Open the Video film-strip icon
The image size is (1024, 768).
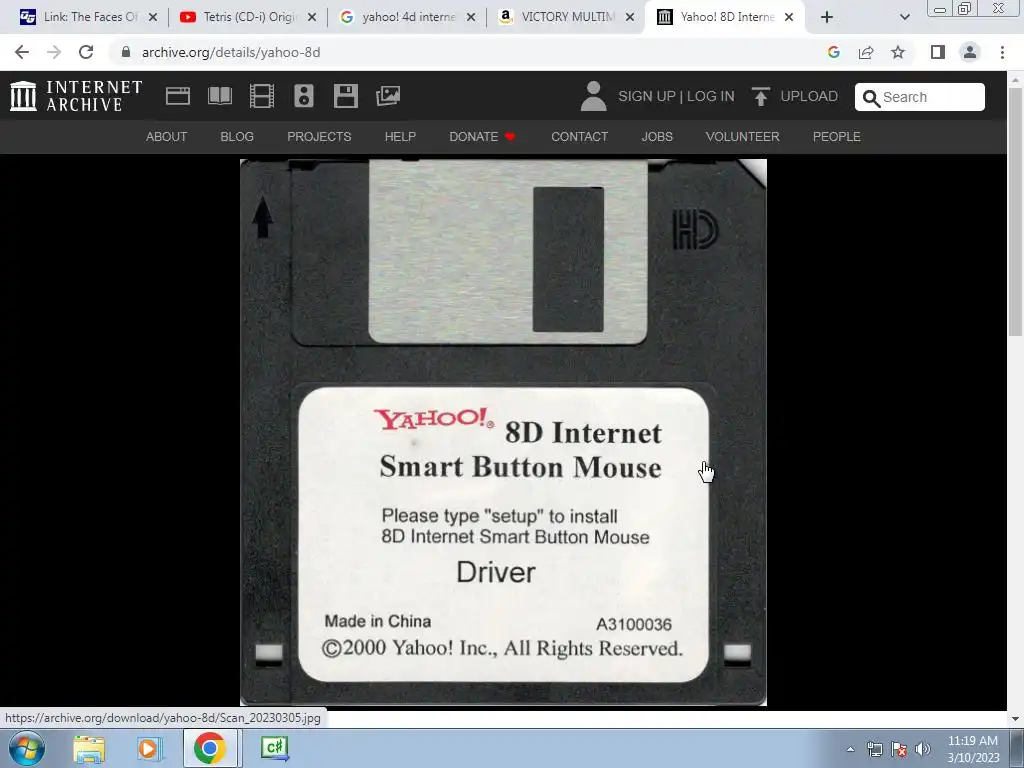(262, 96)
